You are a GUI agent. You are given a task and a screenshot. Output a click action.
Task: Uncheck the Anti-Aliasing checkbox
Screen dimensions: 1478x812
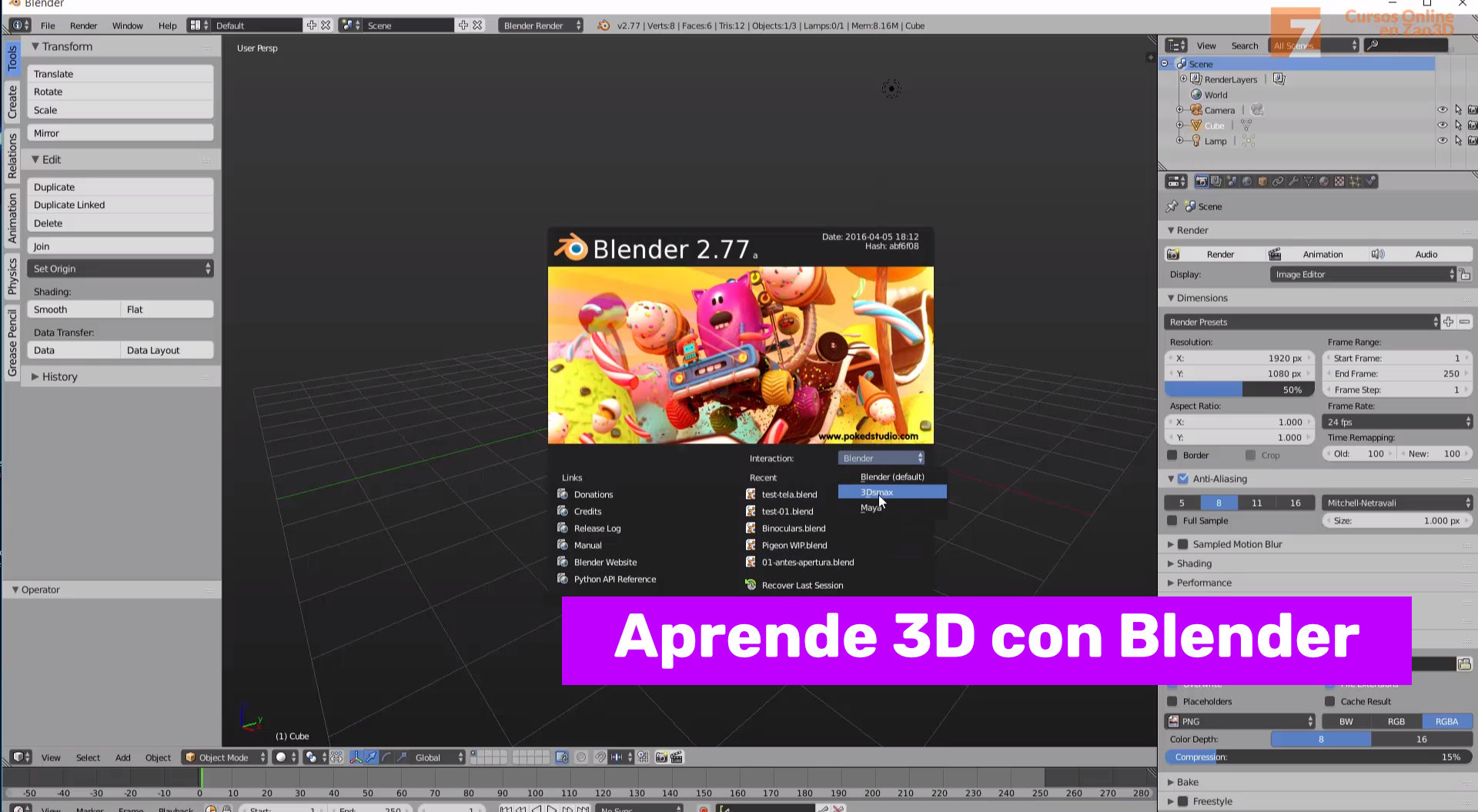click(1182, 479)
